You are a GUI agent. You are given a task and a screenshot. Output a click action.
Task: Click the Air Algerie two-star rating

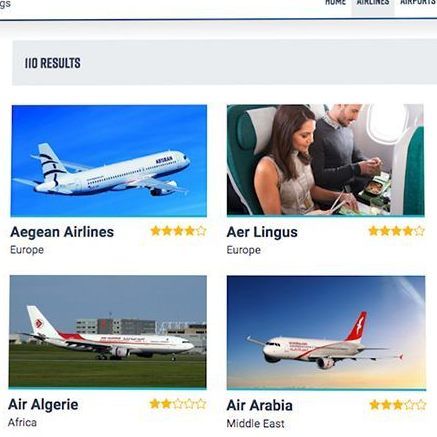178,404
